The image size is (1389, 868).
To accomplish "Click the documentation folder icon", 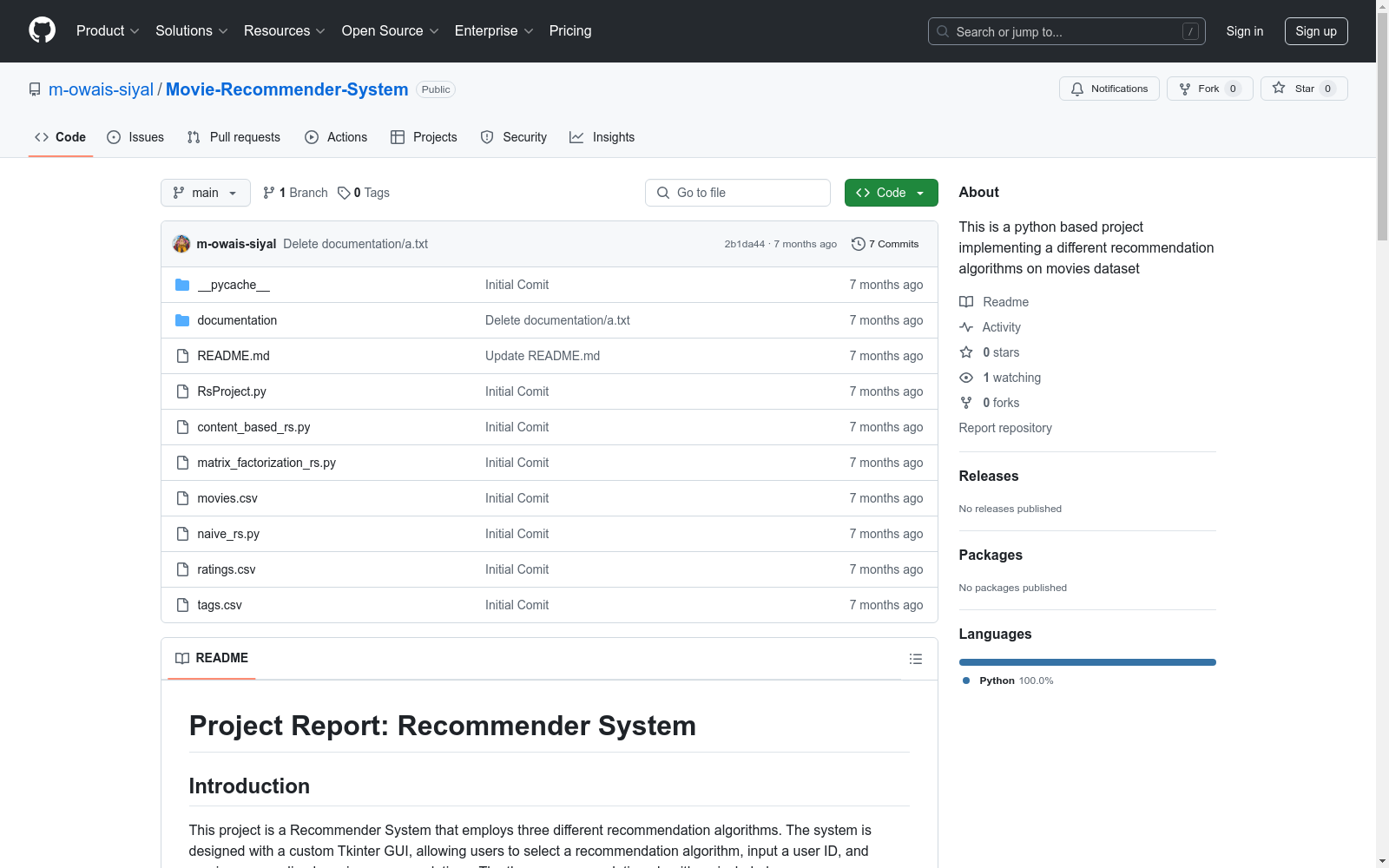I will tap(182, 320).
